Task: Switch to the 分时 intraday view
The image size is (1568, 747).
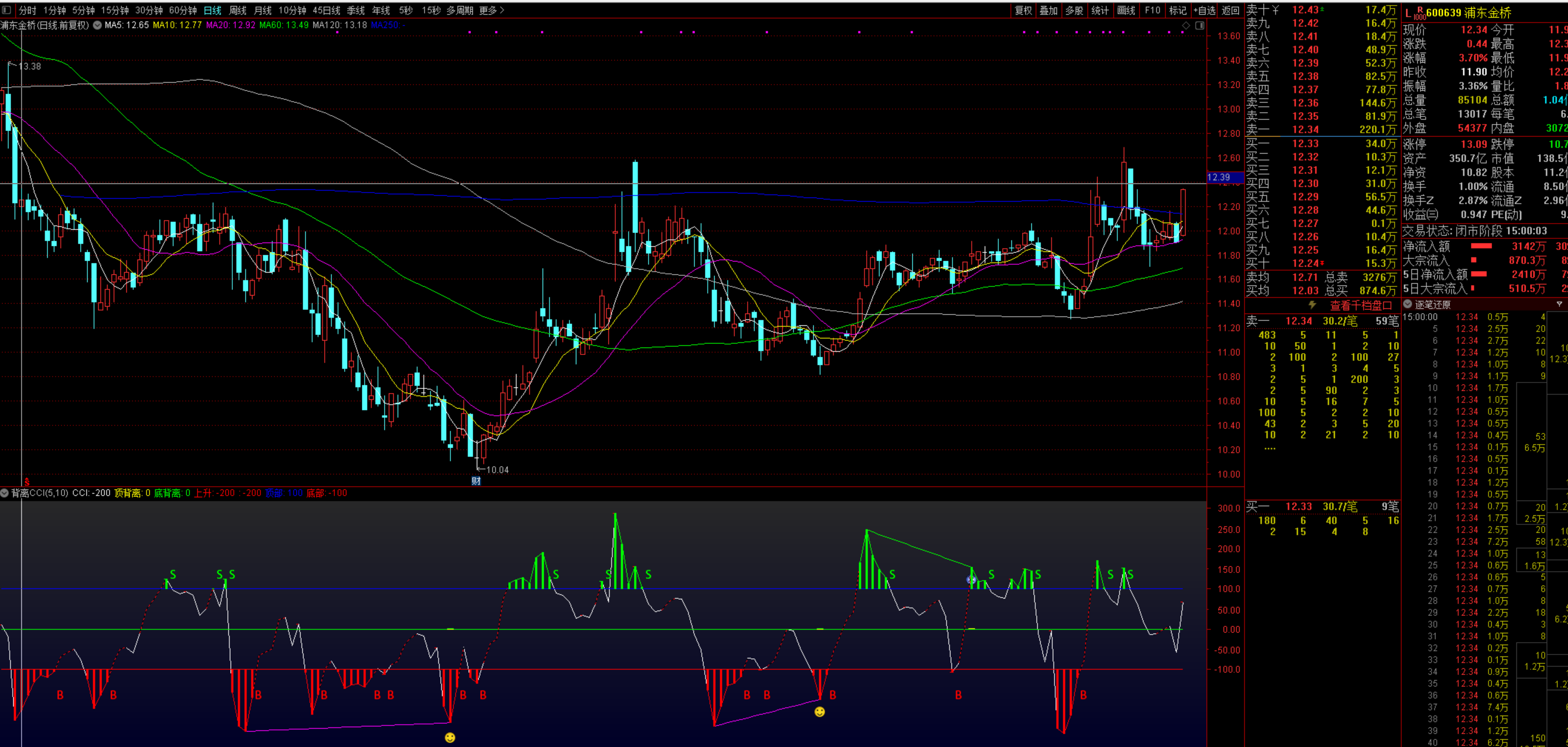Action: point(28,10)
